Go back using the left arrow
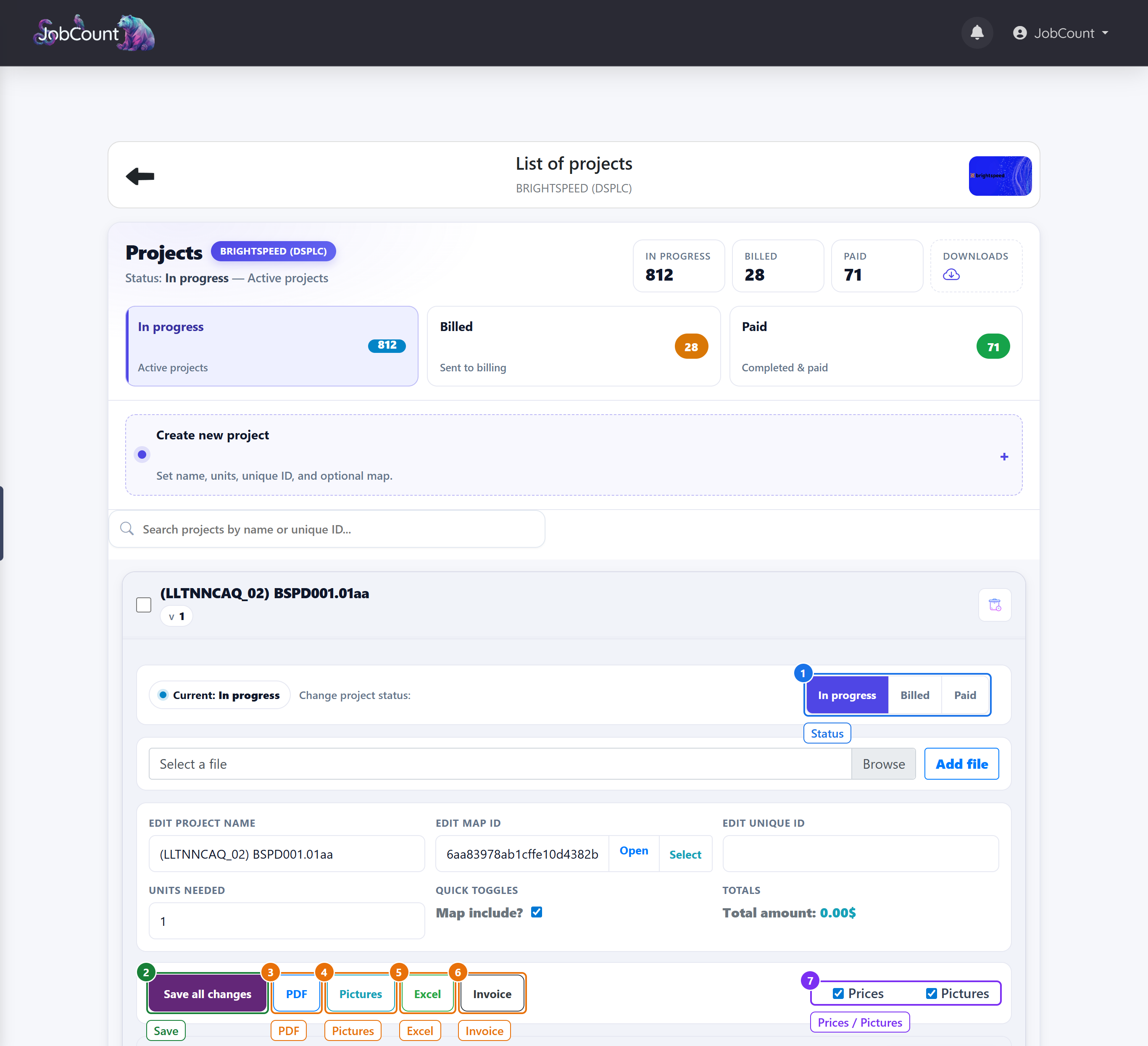 pyautogui.click(x=140, y=176)
